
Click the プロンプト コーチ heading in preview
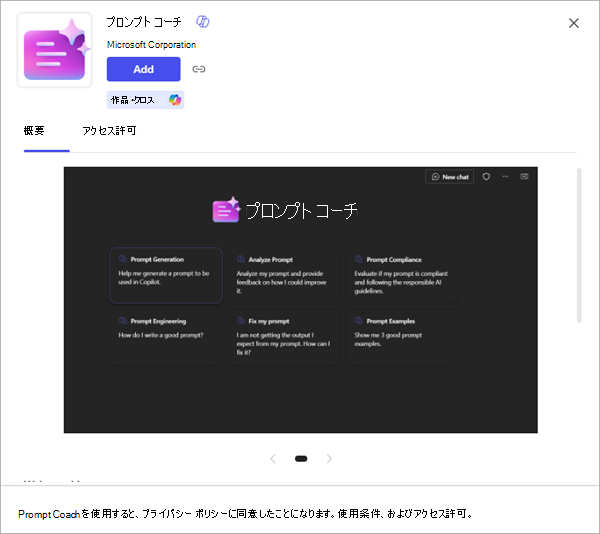301,211
